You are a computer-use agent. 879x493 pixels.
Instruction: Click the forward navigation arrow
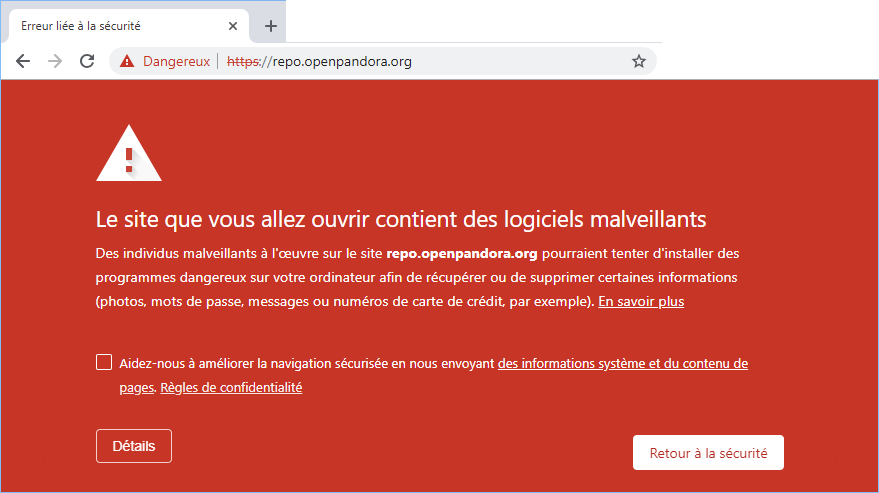(x=55, y=61)
